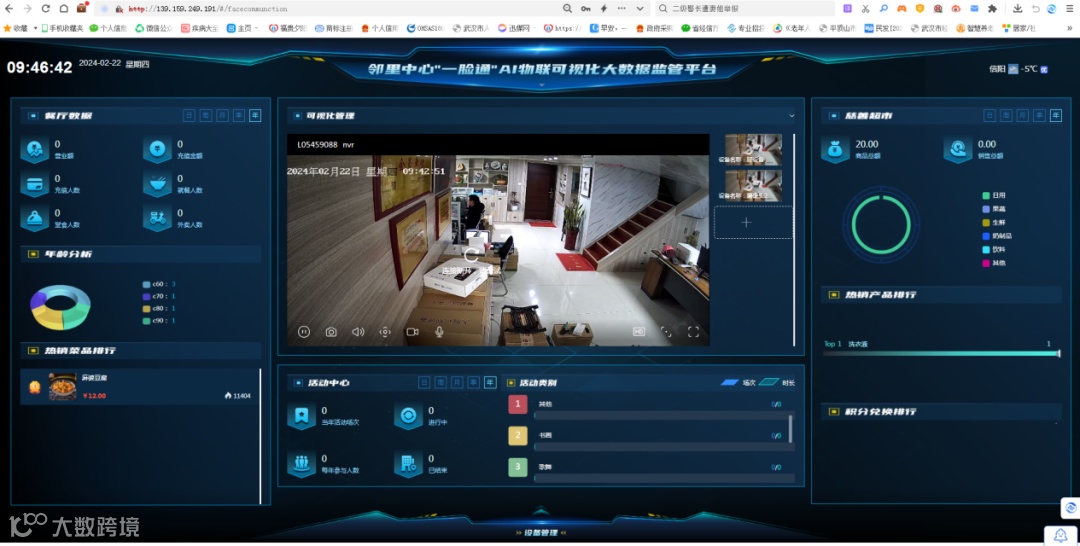The height and width of the screenshot is (546, 1080).
Task: Toggle the 生鲜 category legend
Action: pyautogui.click(x=995, y=222)
